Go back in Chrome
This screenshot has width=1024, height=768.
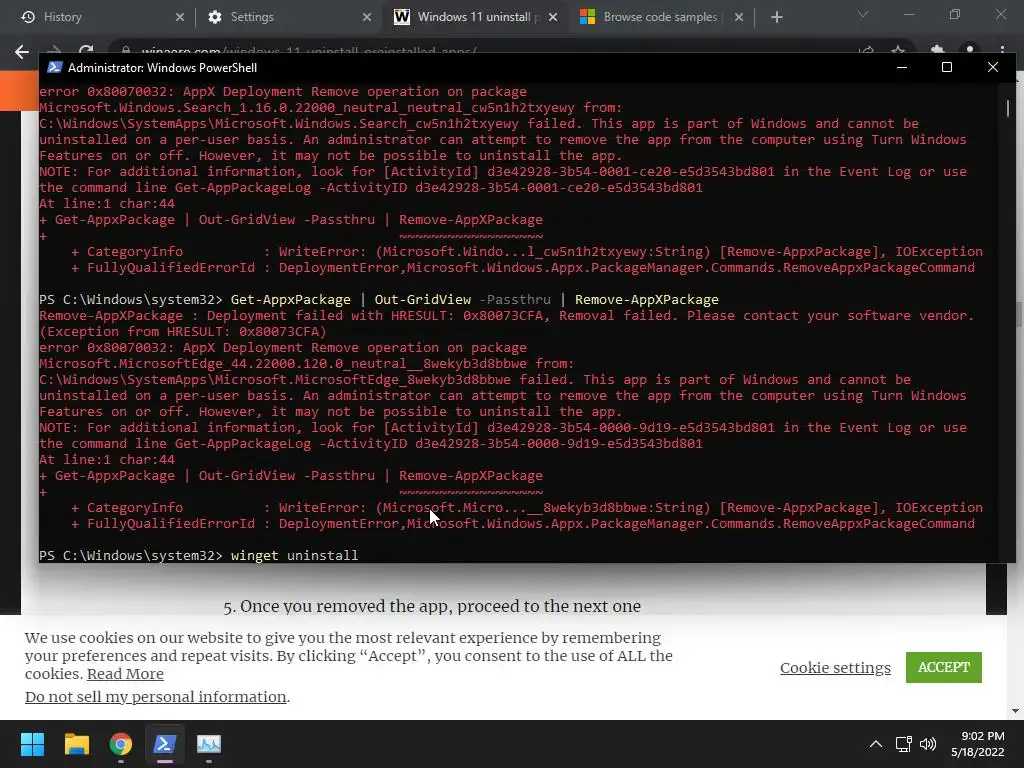(22, 52)
